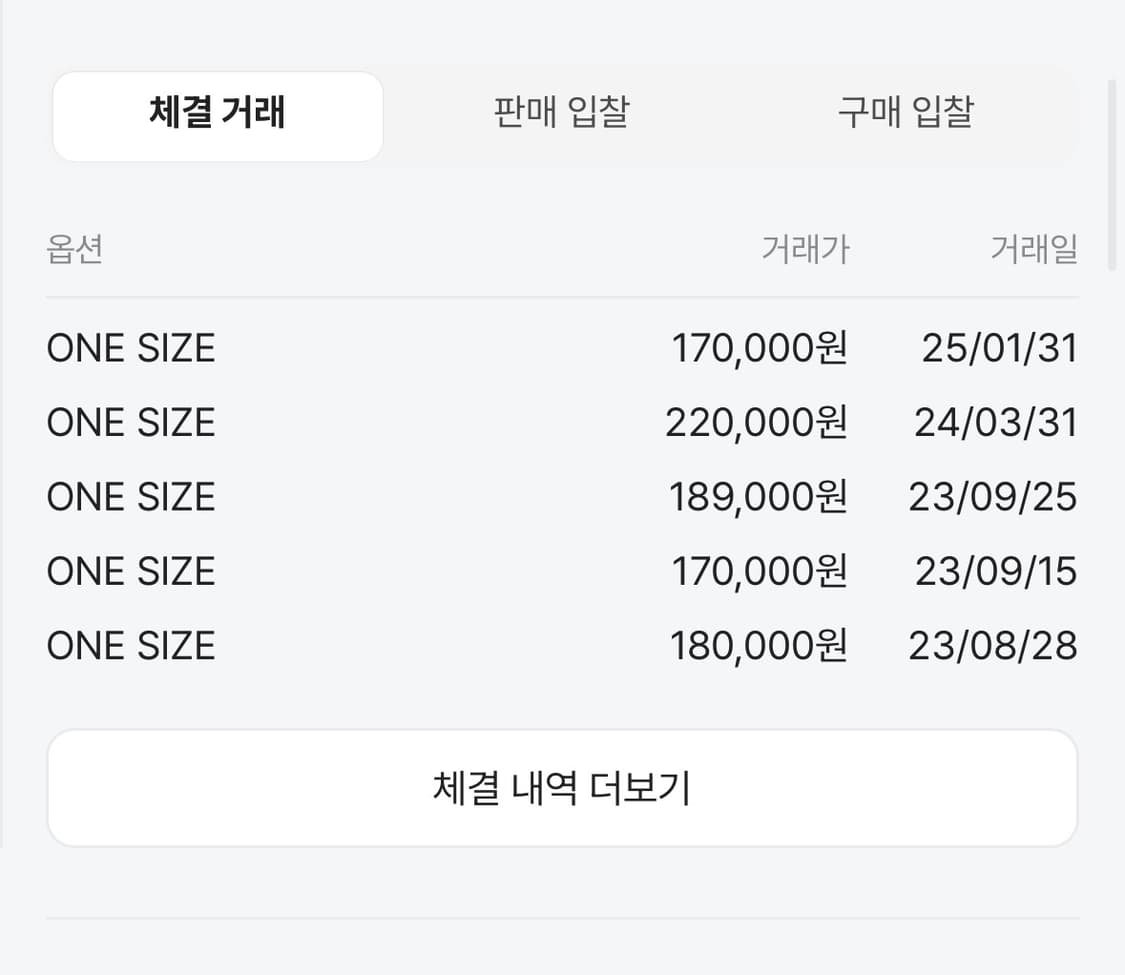Click the 24/03/31 trade date
The width and height of the screenshot is (1125, 975).
pos(996,423)
